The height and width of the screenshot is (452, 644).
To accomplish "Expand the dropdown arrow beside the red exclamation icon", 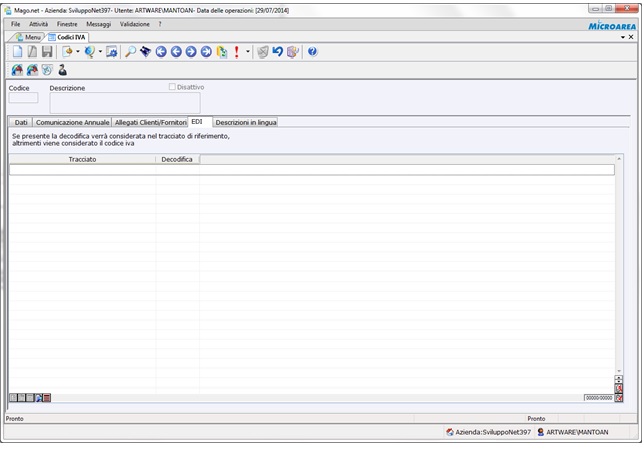I will click(248, 52).
